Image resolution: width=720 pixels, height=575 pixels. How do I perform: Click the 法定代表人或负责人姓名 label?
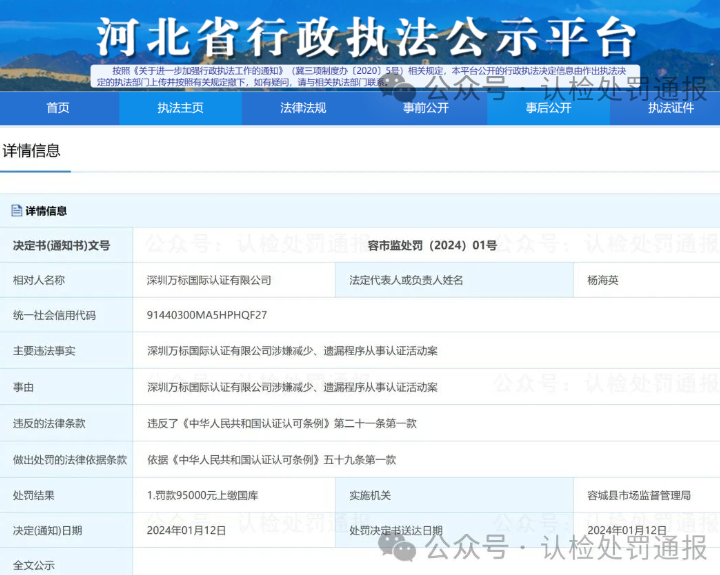[x=406, y=280]
